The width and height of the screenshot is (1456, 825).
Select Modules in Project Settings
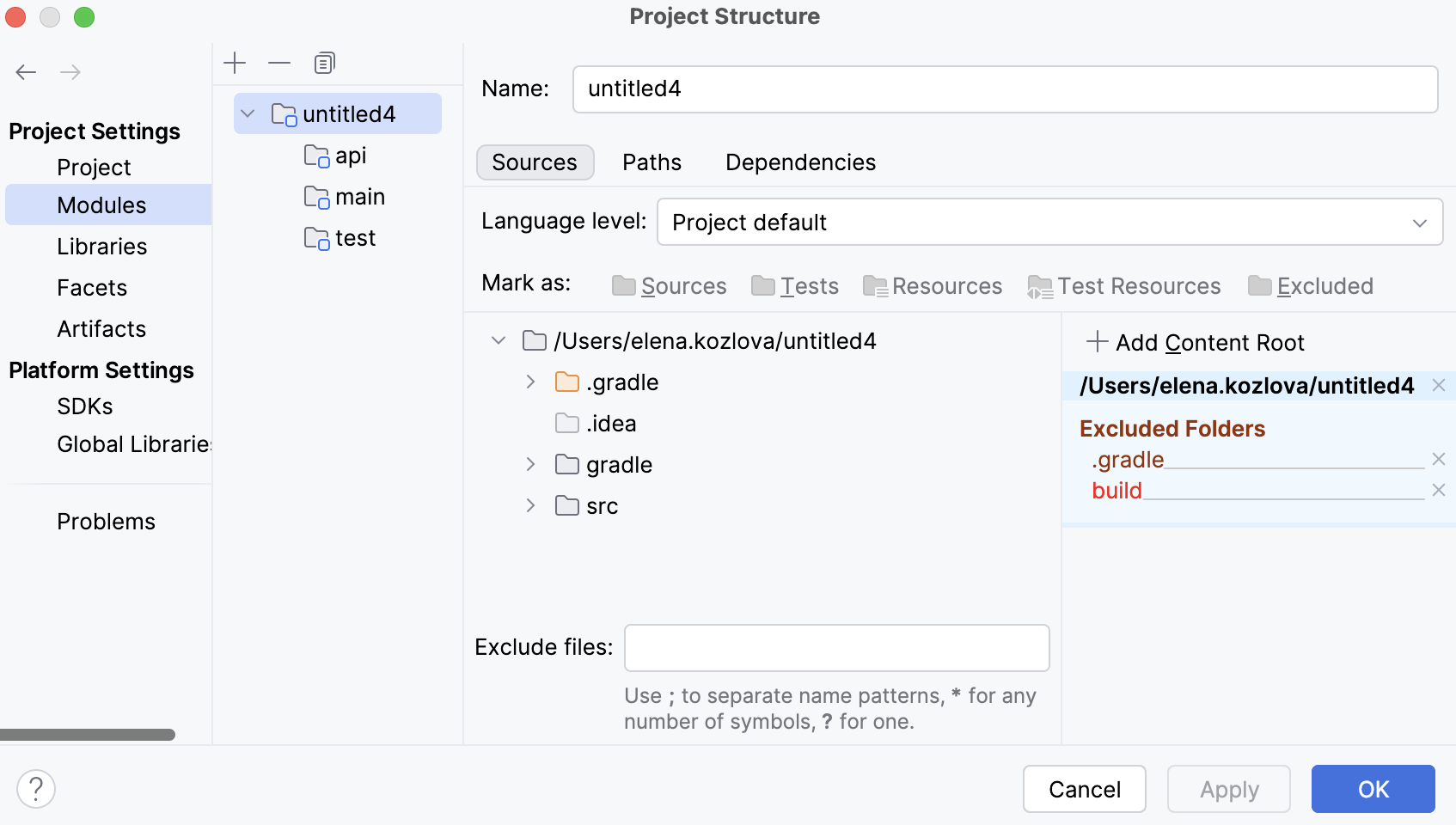108,205
